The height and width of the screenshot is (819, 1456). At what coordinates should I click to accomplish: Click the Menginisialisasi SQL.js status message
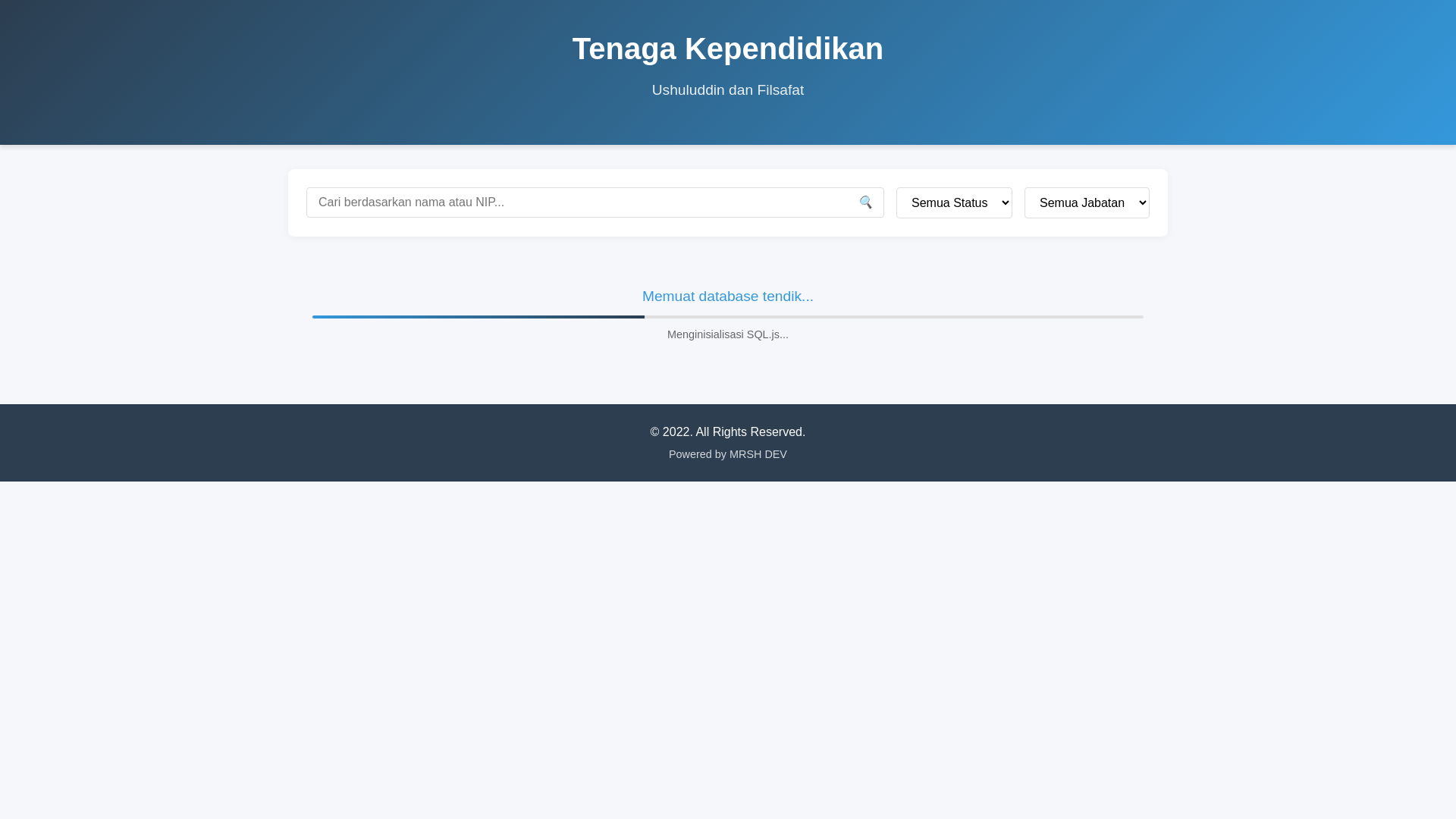tap(727, 334)
